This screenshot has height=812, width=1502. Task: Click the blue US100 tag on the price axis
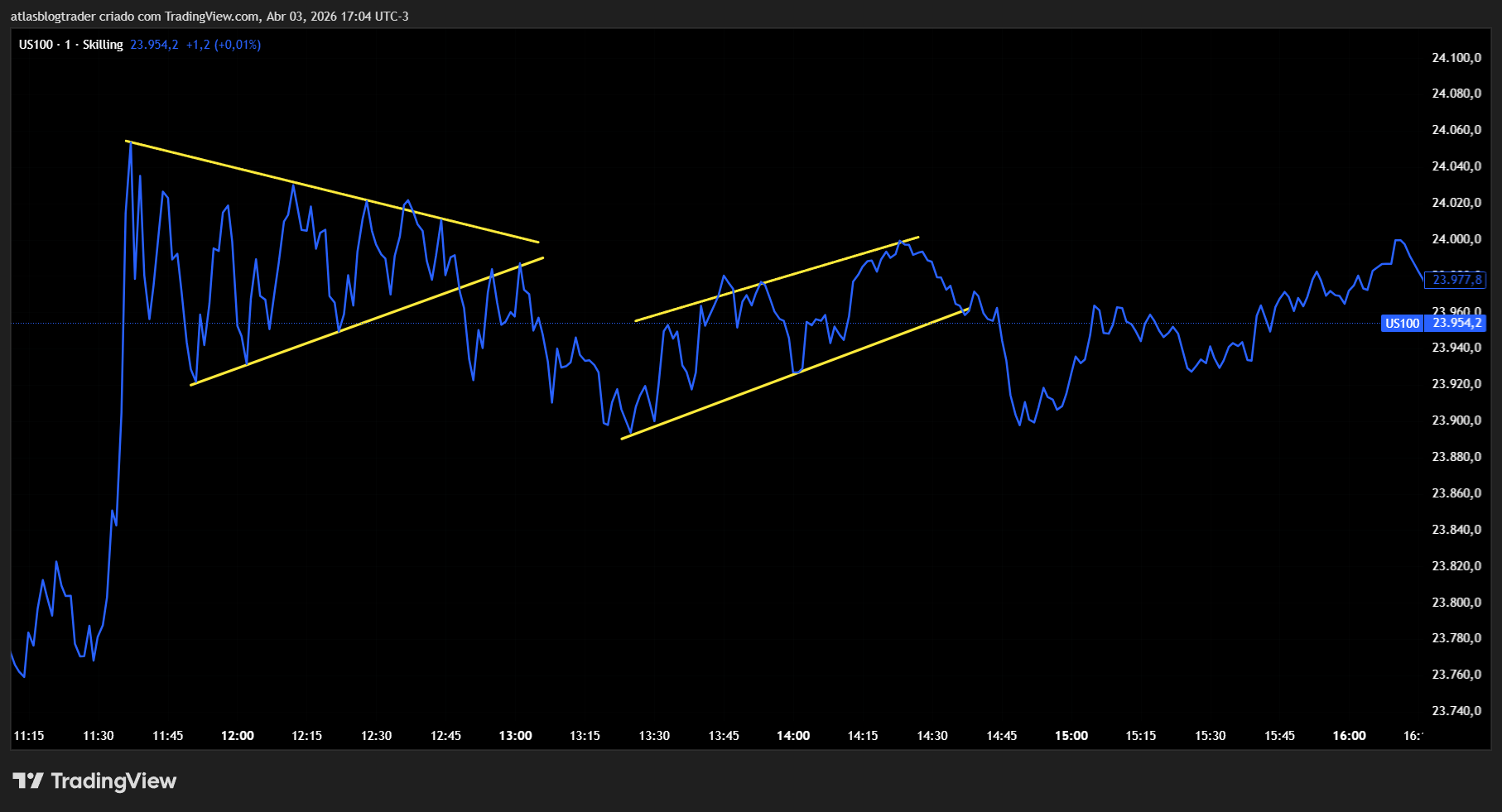tap(1402, 324)
